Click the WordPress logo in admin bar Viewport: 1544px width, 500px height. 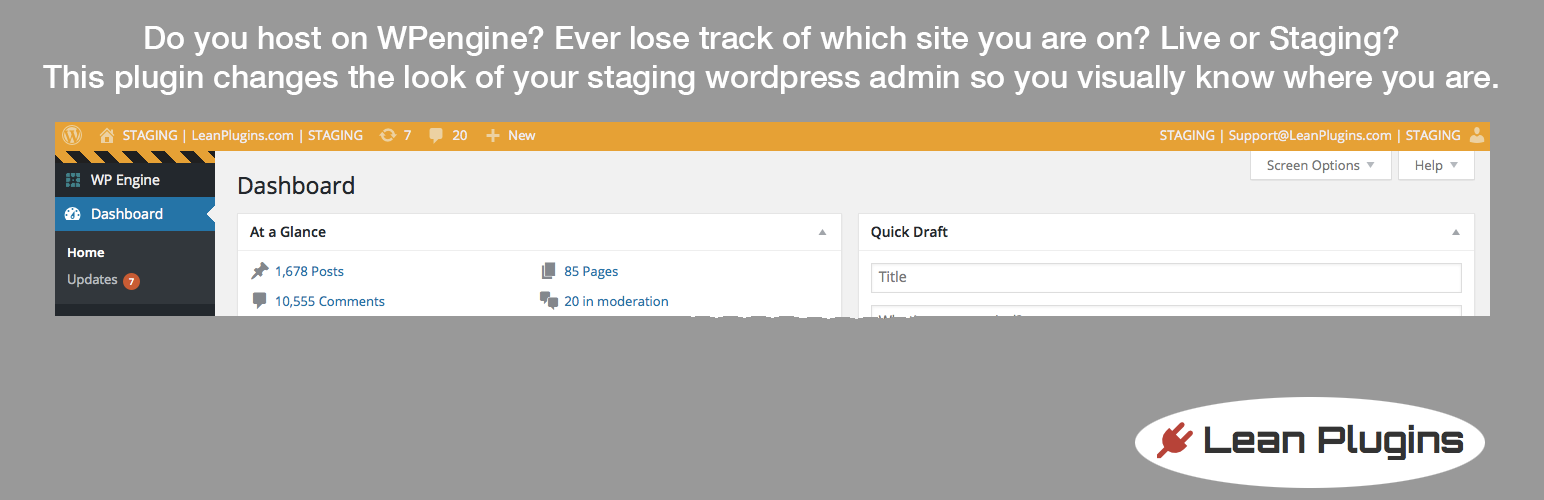72,135
